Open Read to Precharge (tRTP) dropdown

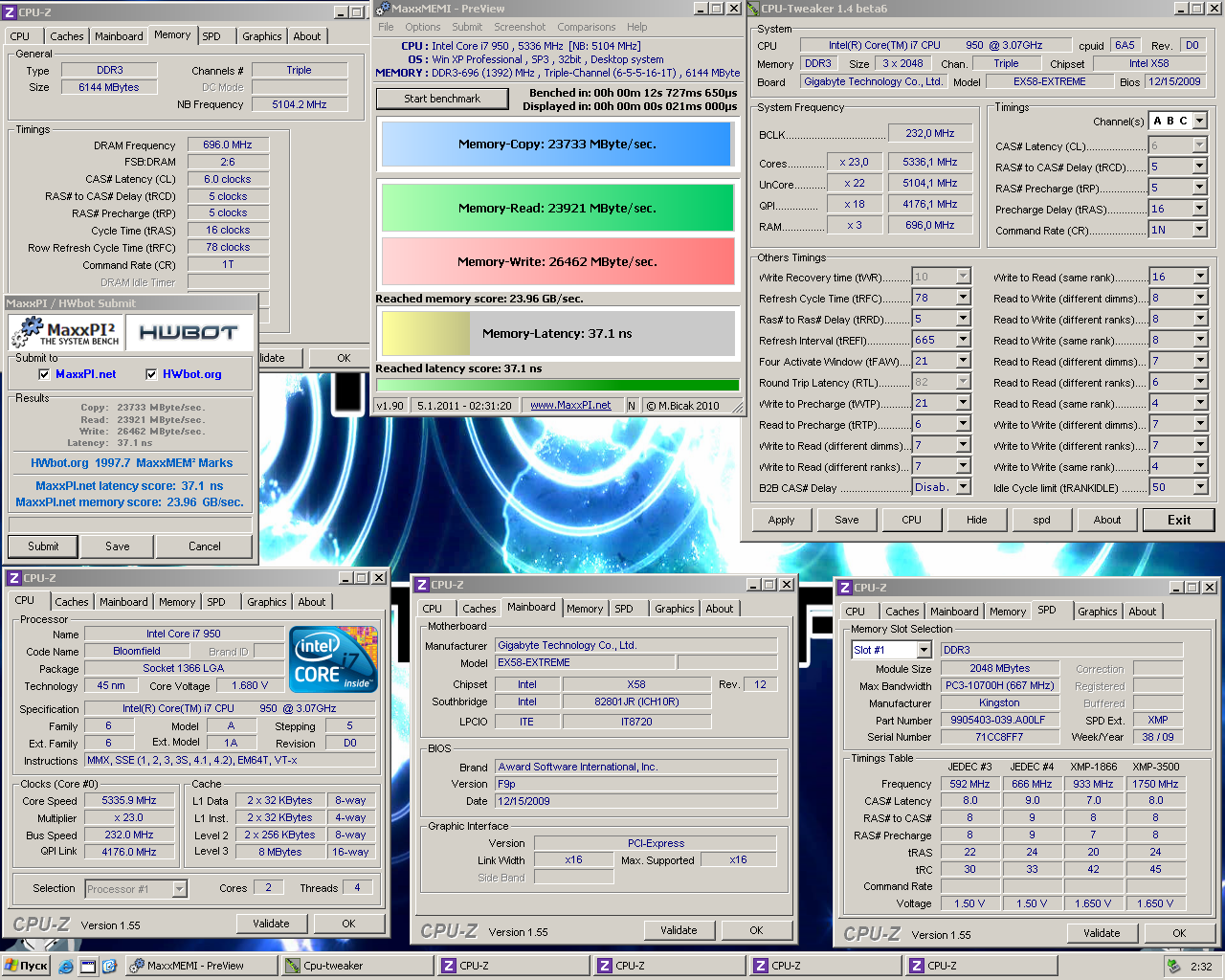964,424
